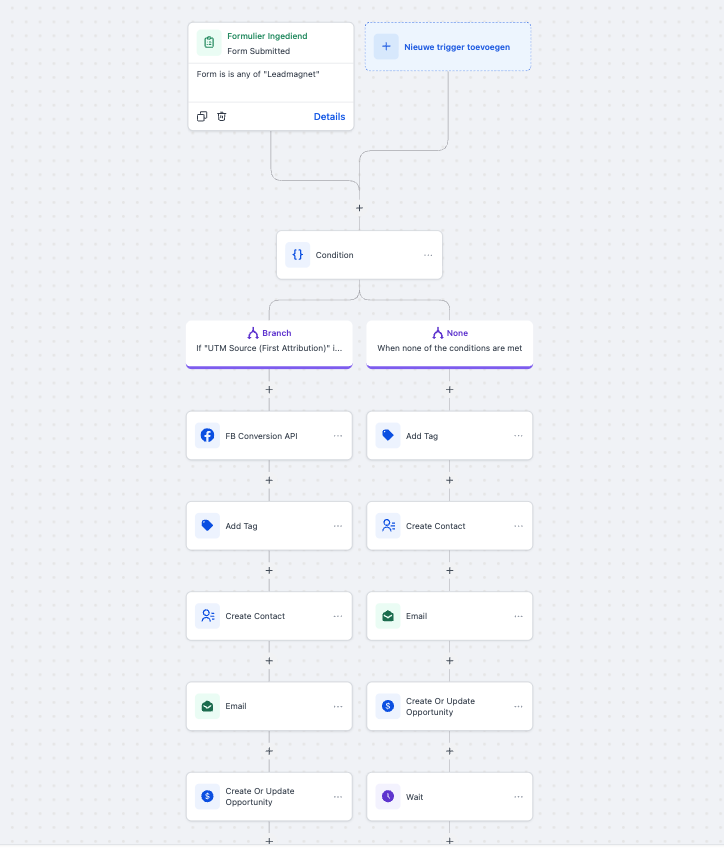Open the trigger Details link

point(329,116)
